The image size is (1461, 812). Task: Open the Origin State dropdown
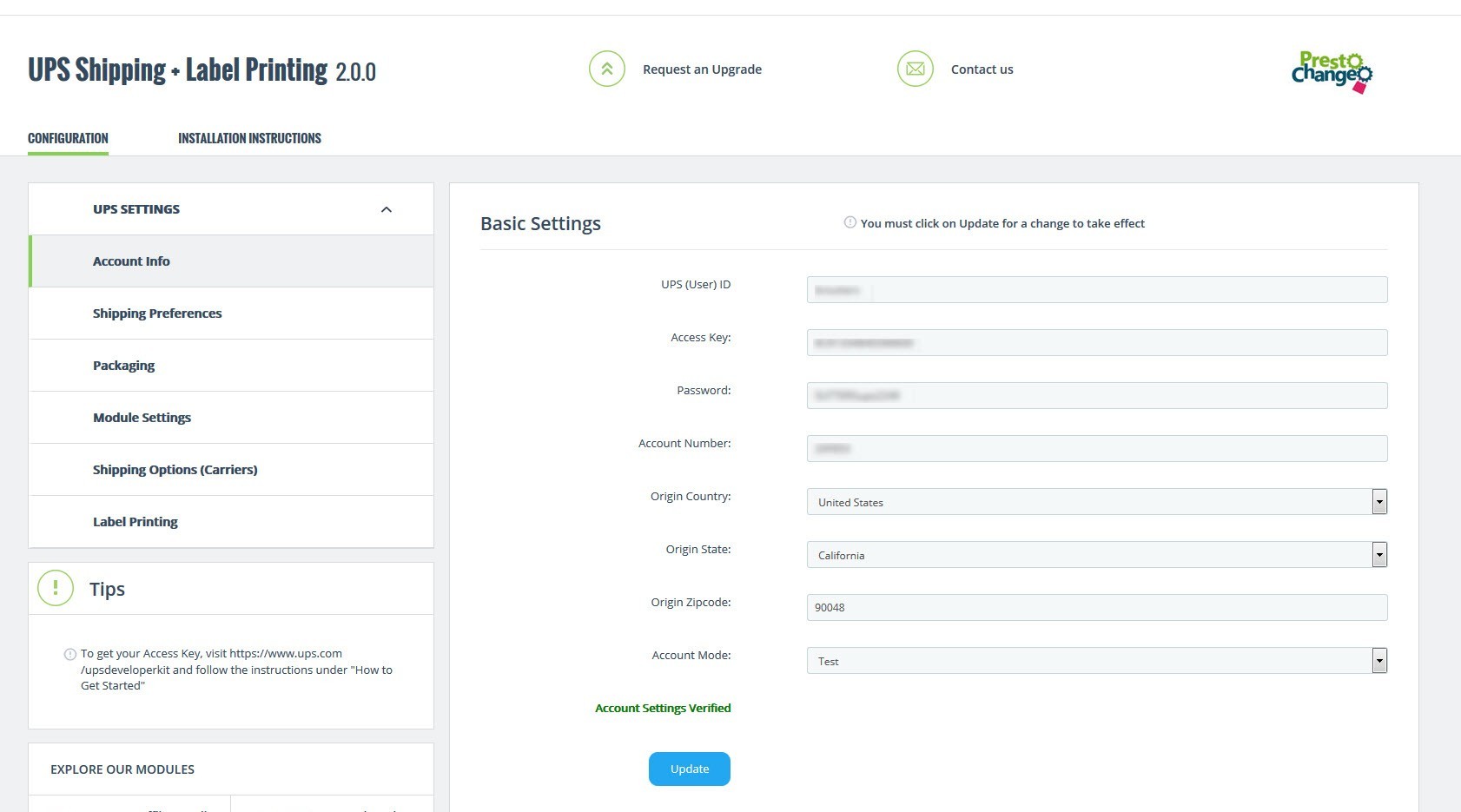[1097, 554]
